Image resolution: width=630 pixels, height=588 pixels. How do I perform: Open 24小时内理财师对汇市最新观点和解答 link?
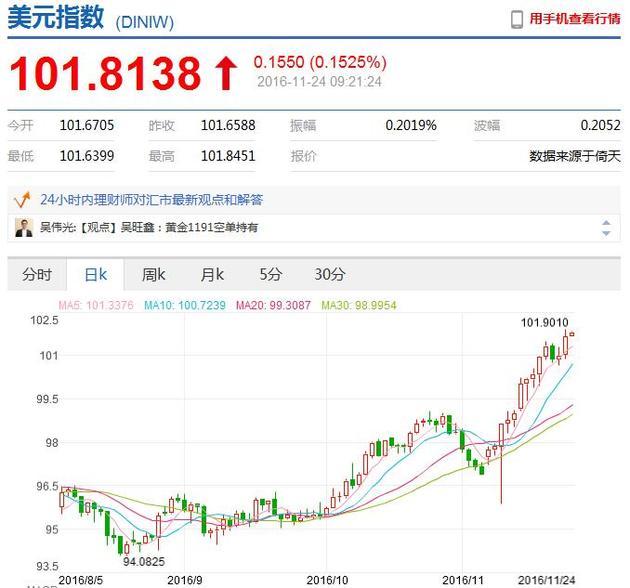152,200
